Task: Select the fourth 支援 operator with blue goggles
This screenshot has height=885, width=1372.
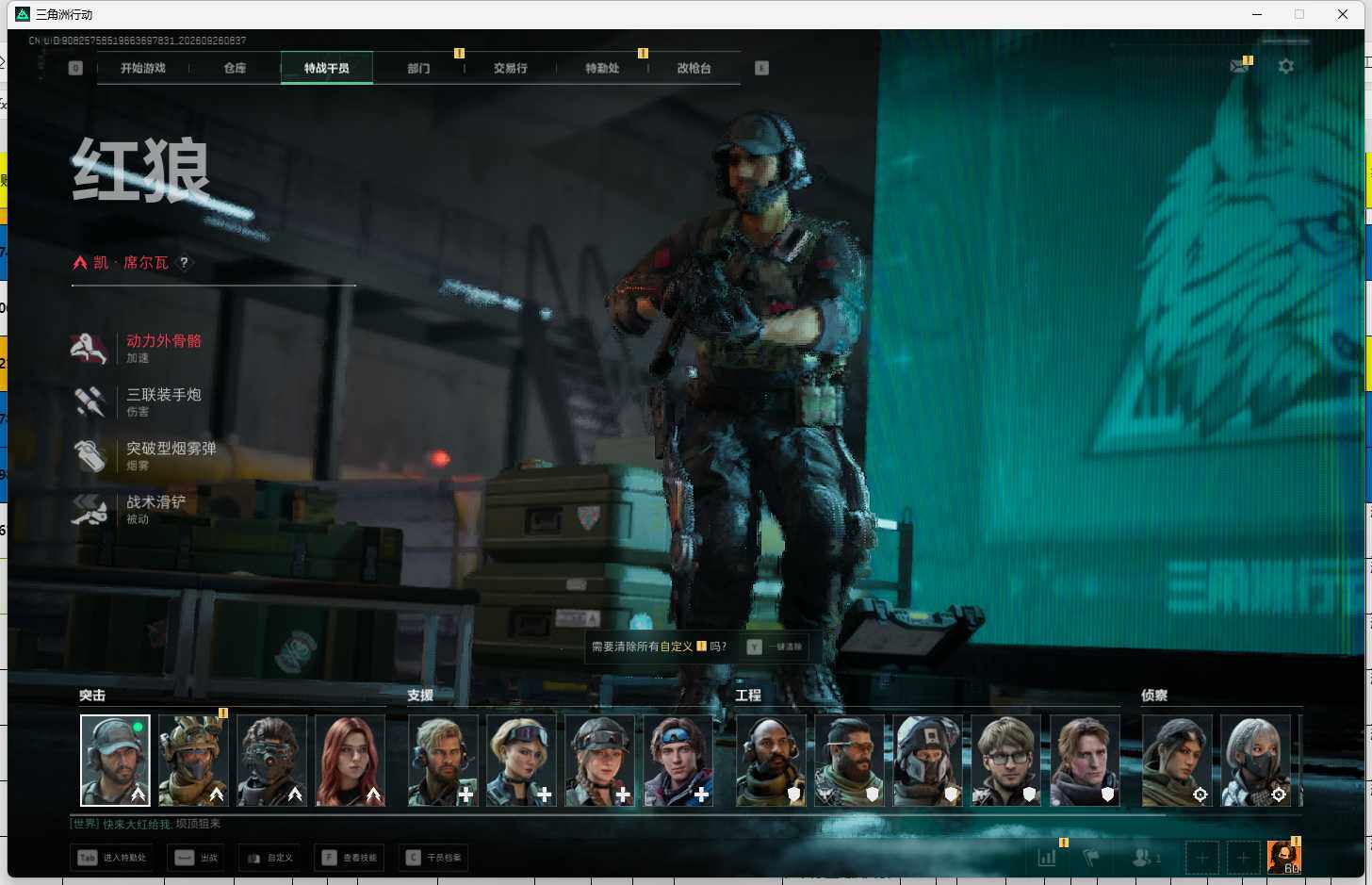Action: pos(678,761)
